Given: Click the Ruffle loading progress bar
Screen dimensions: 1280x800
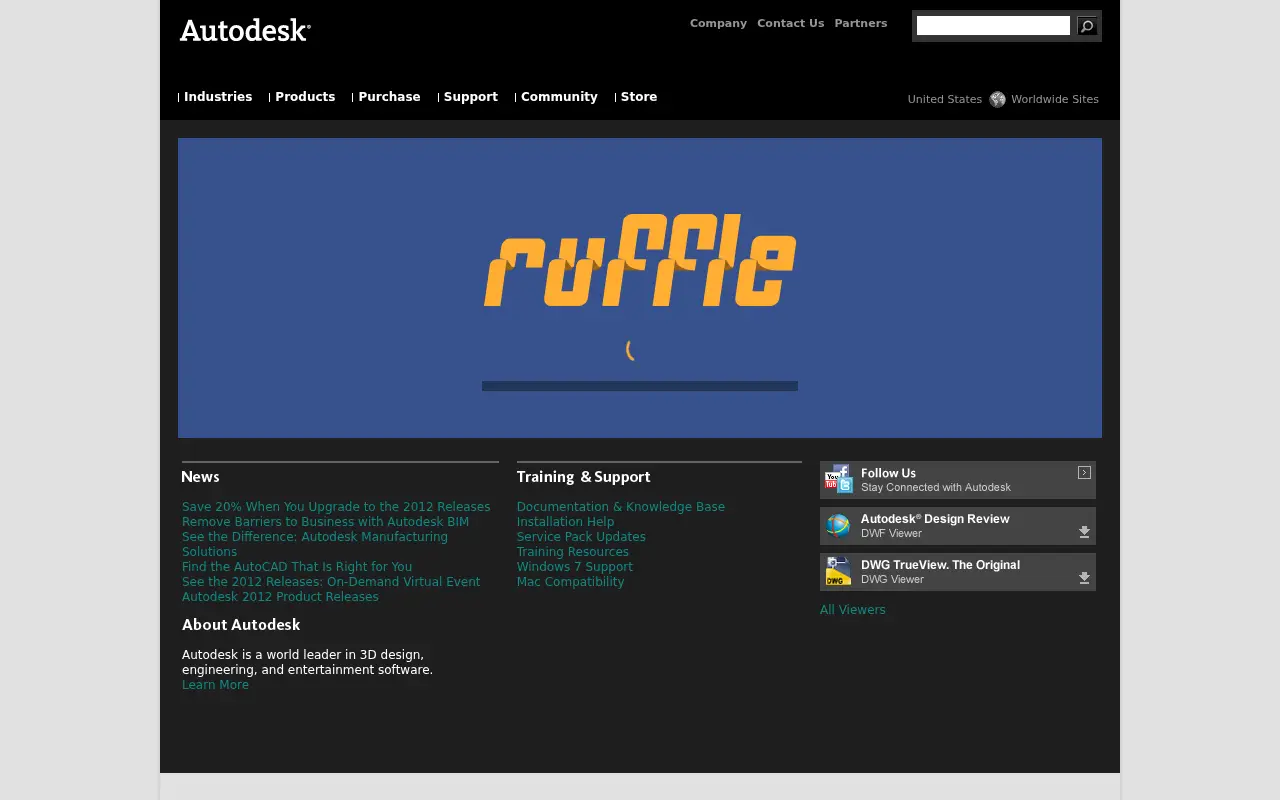Looking at the screenshot, I should [640, 386].
